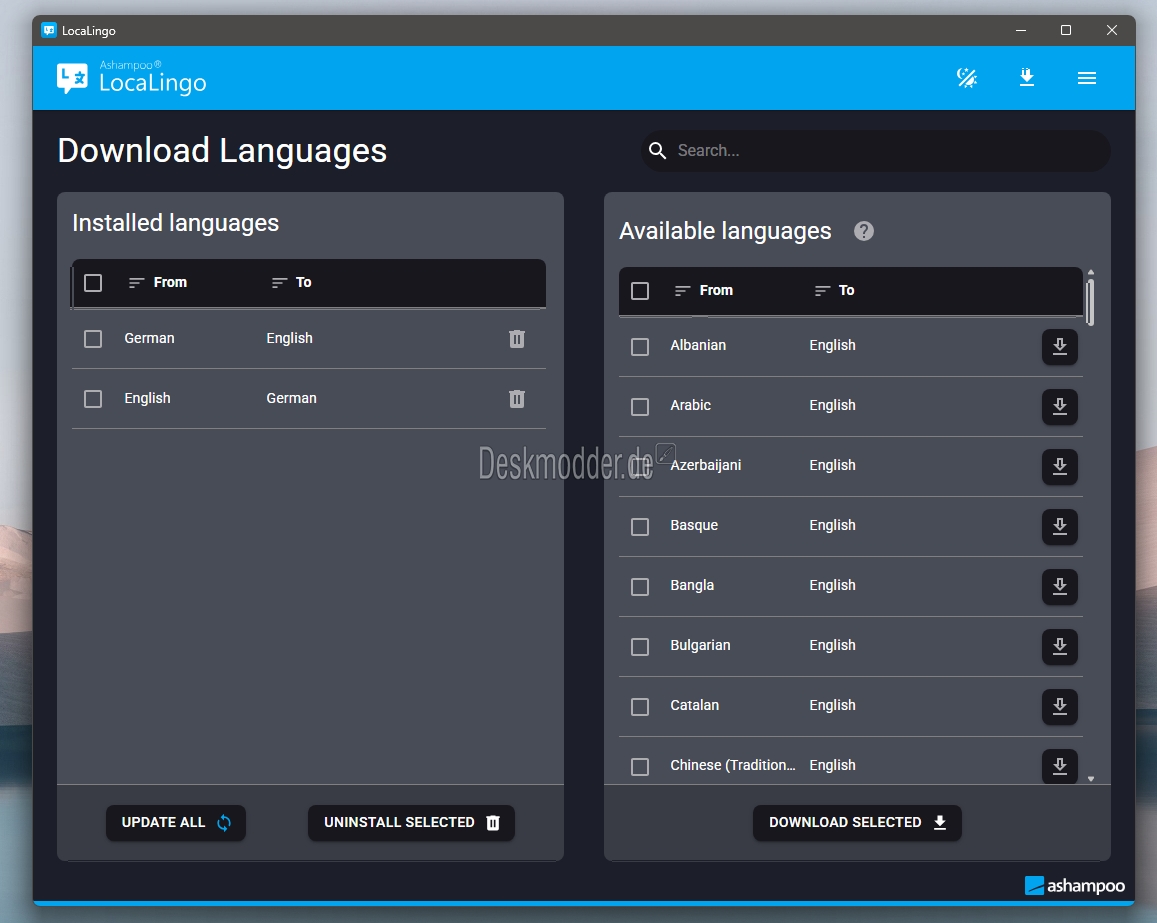Select the Catalan row checkbox
The width and height of the screenshot is (1157, 923).
click(x=640, y=707)
